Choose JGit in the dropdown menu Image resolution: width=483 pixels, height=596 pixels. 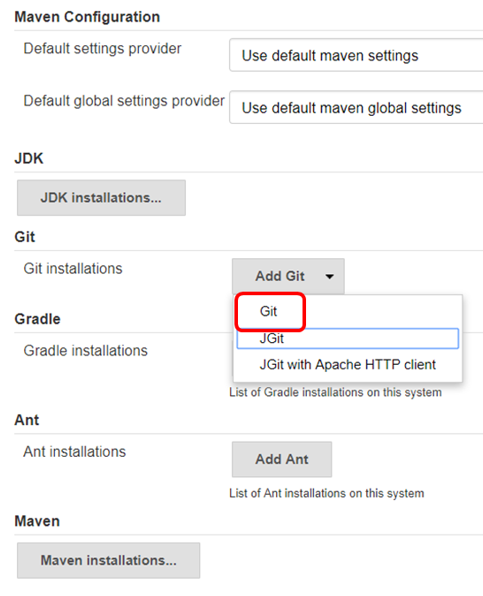tap(348, 338)
